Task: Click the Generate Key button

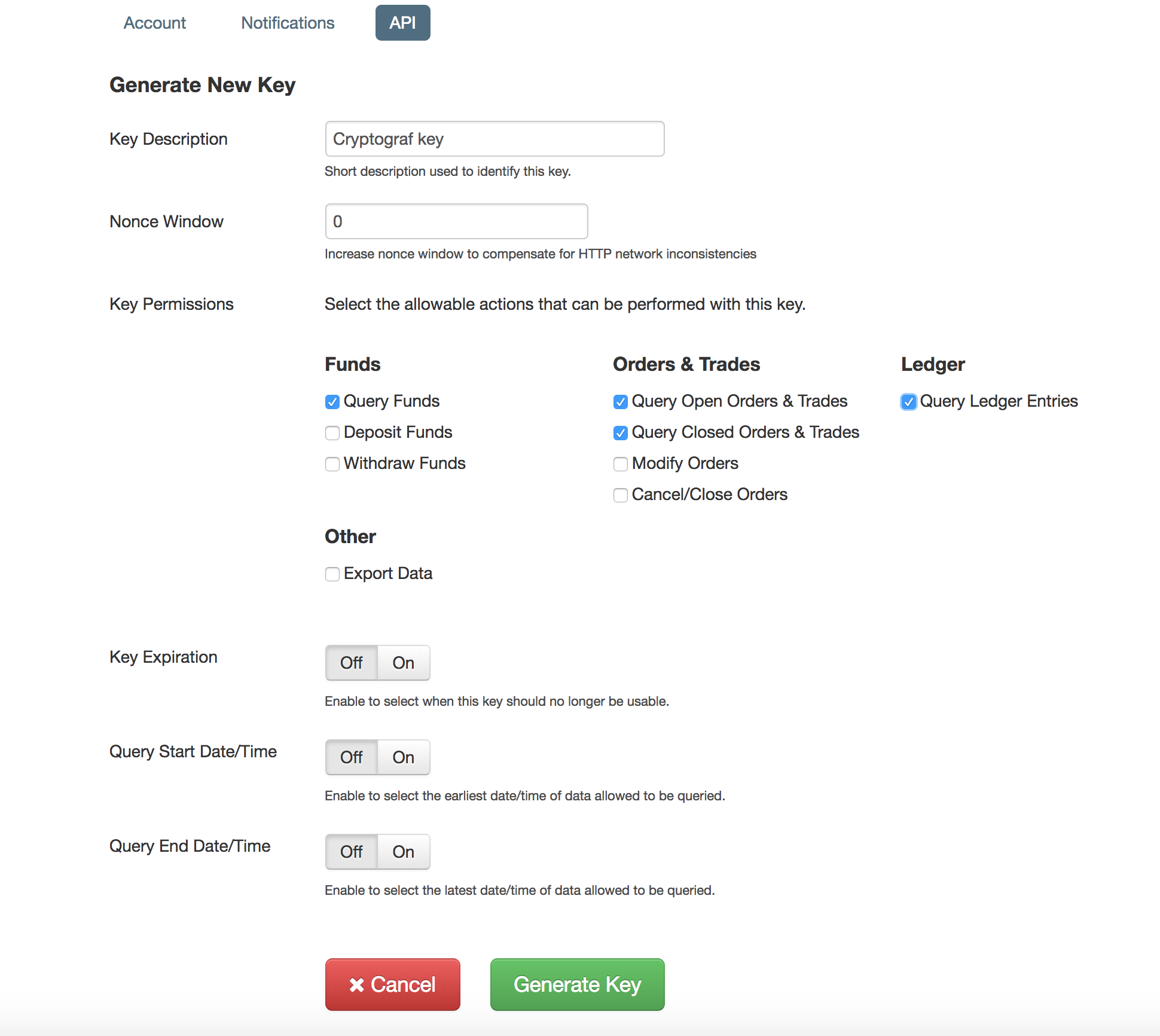Action: coord(578,985)
